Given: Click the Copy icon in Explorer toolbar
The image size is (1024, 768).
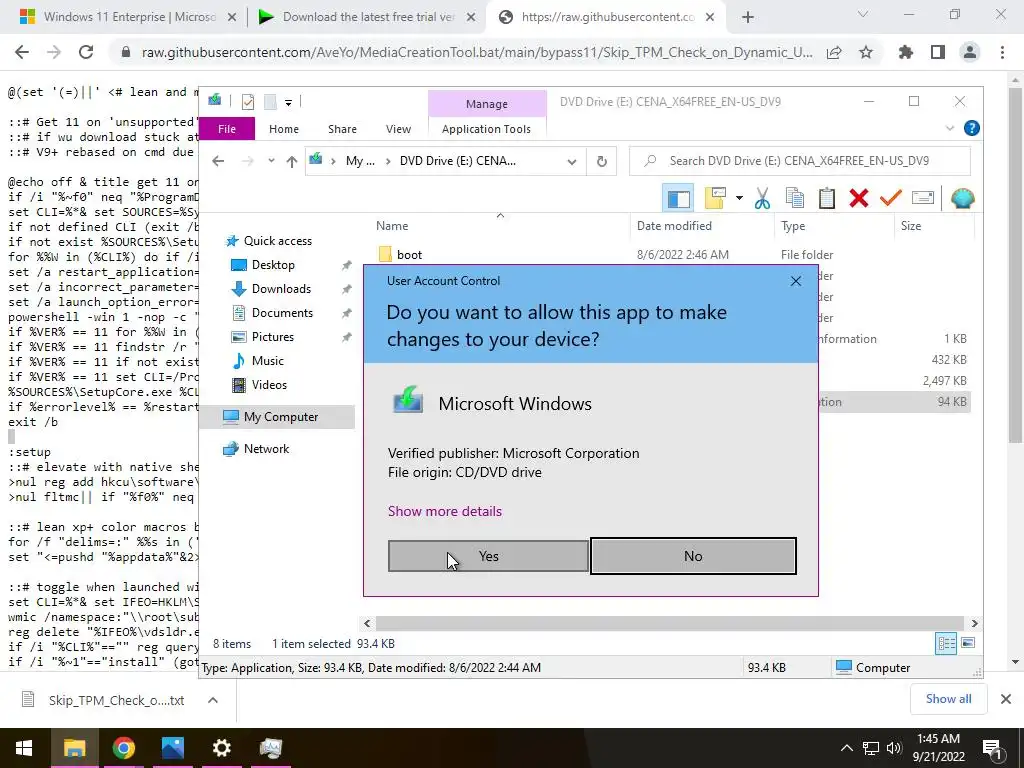Looking at the screenshot, I should [x=794, y=198].
